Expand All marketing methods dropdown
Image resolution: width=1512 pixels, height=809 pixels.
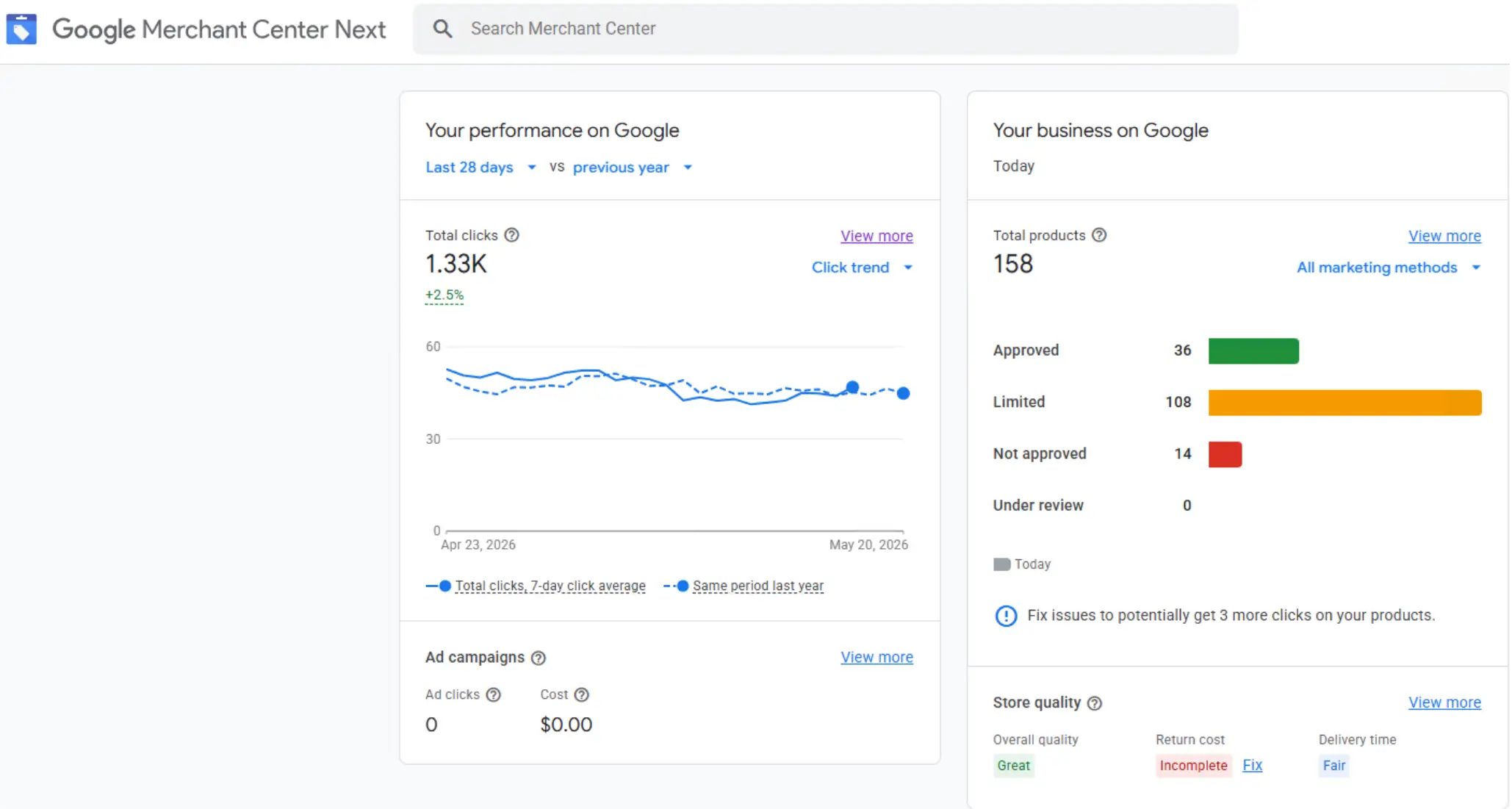pos(1389,267)
